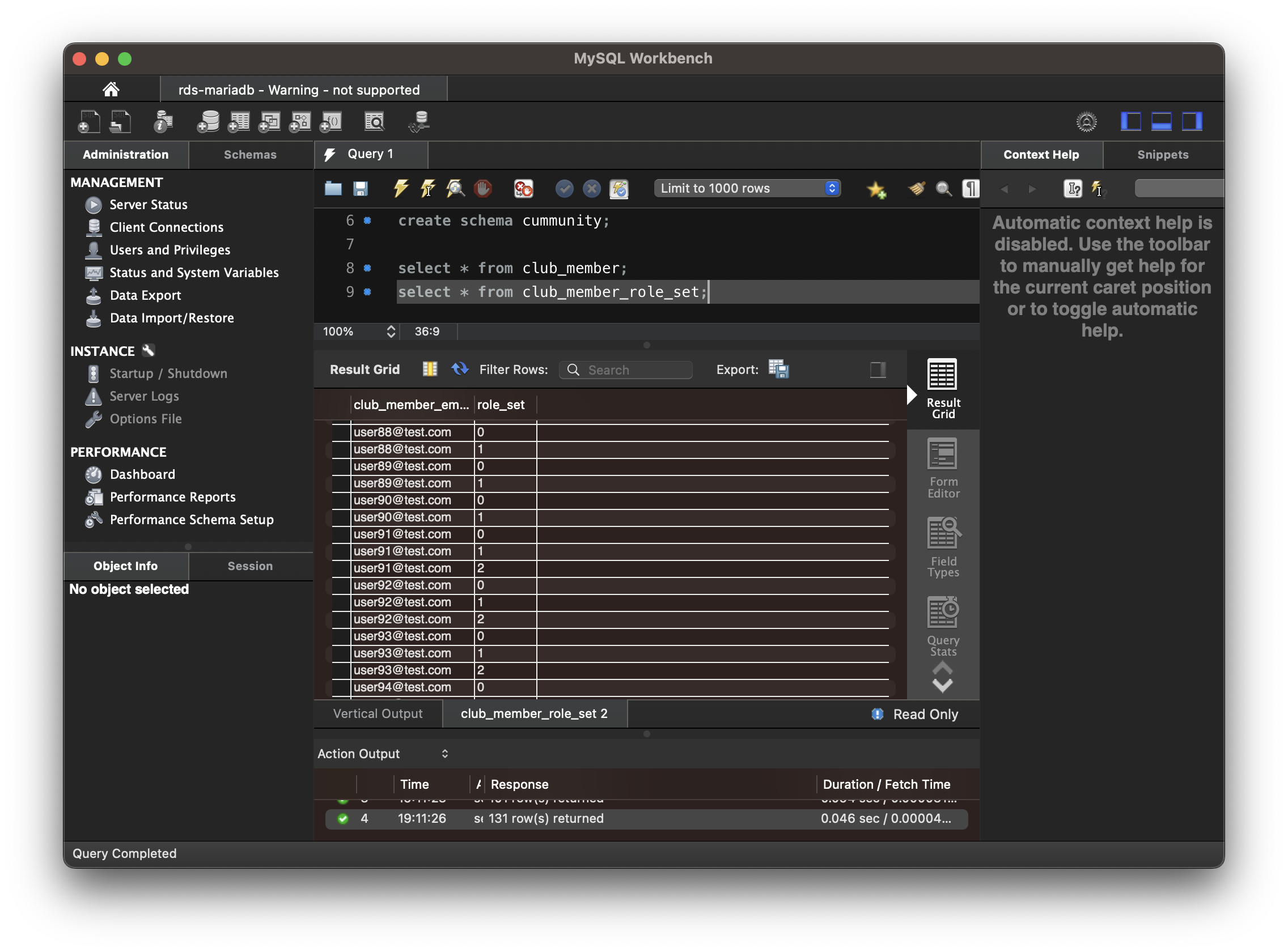Export recordset to external file
The width and height of the screenshot is (1288, 952).
tap(778, 369)
